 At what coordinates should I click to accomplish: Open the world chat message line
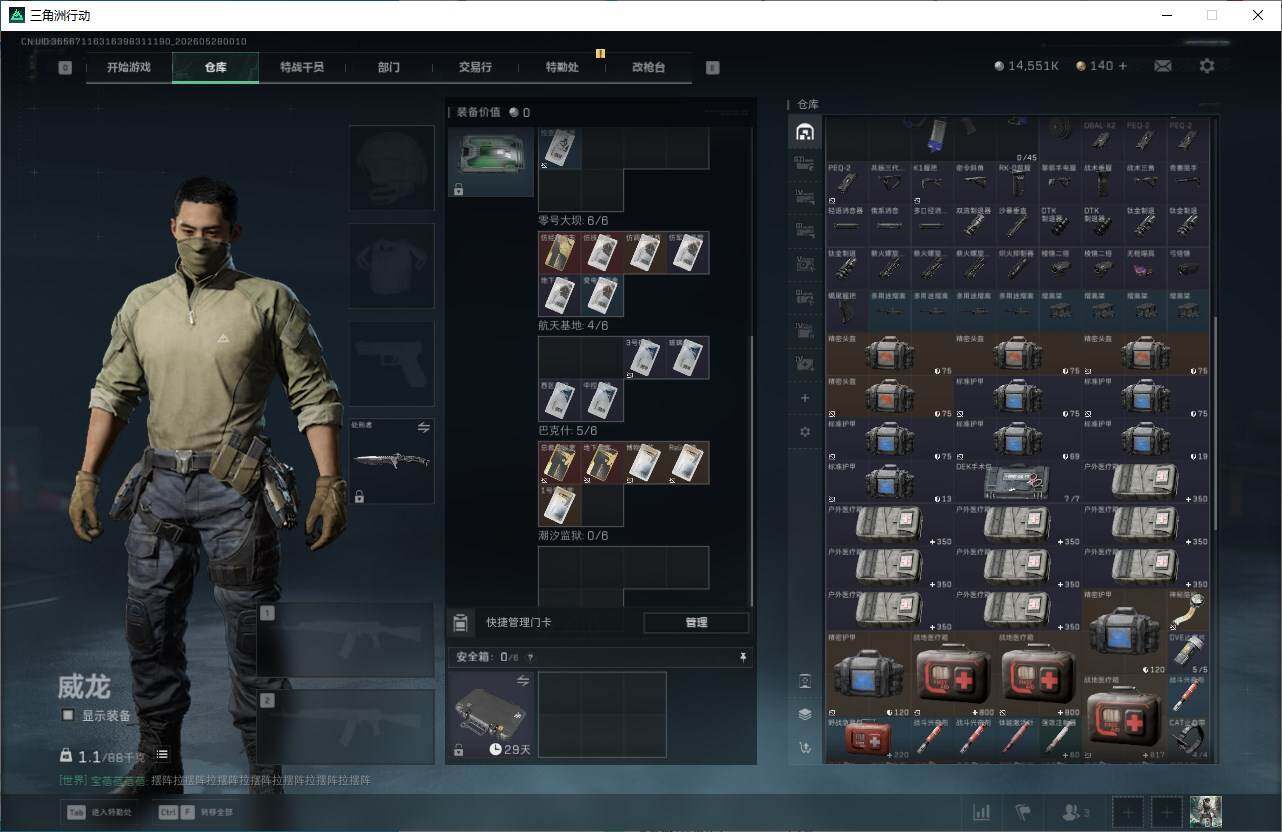[214, 780]
